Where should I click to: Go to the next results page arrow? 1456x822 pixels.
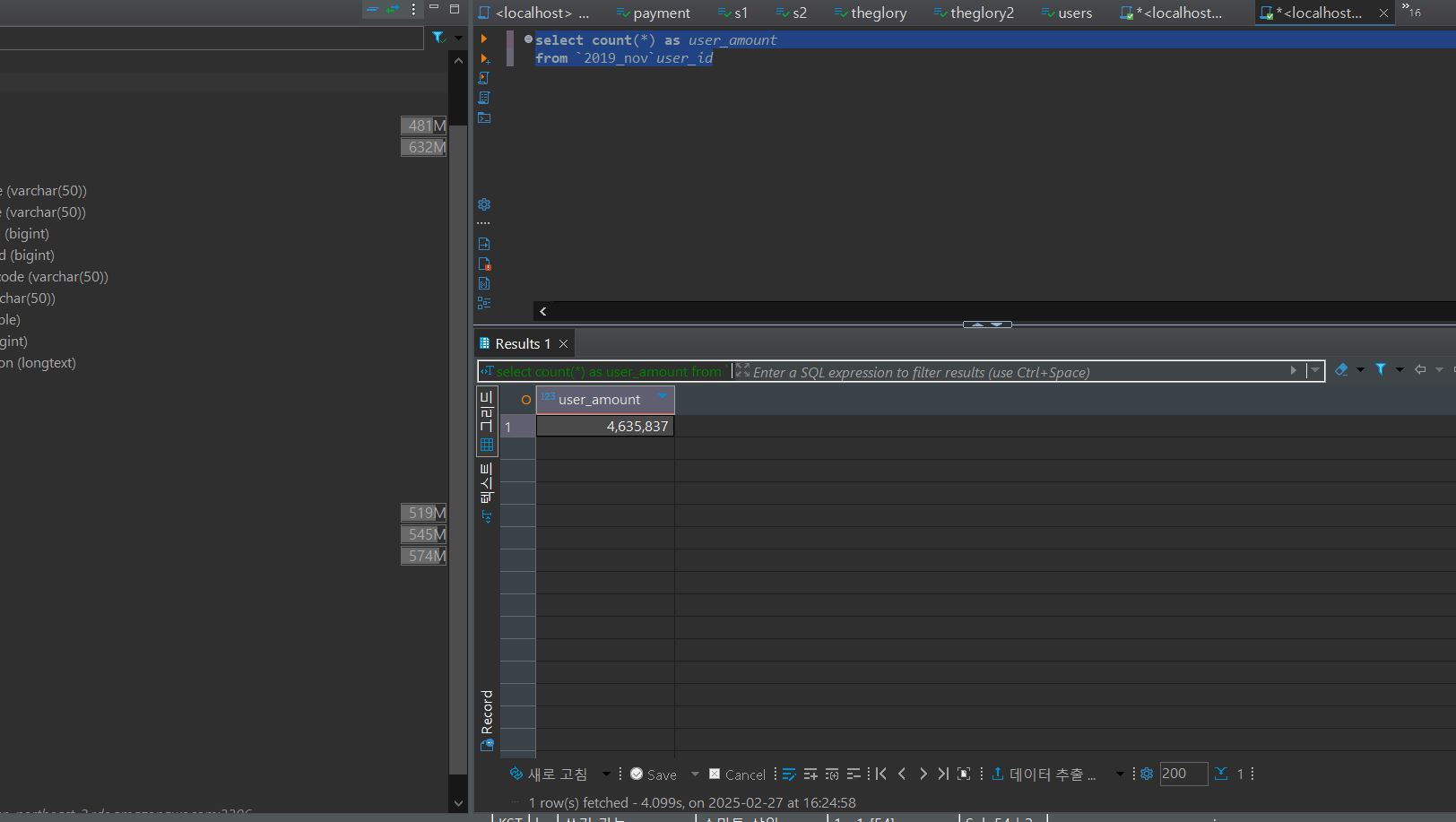coord(923,774)
